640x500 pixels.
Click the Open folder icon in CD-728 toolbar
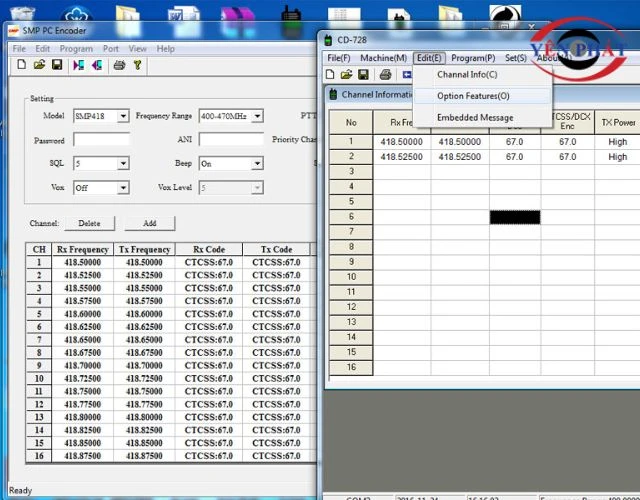click(x=346, y=74)
